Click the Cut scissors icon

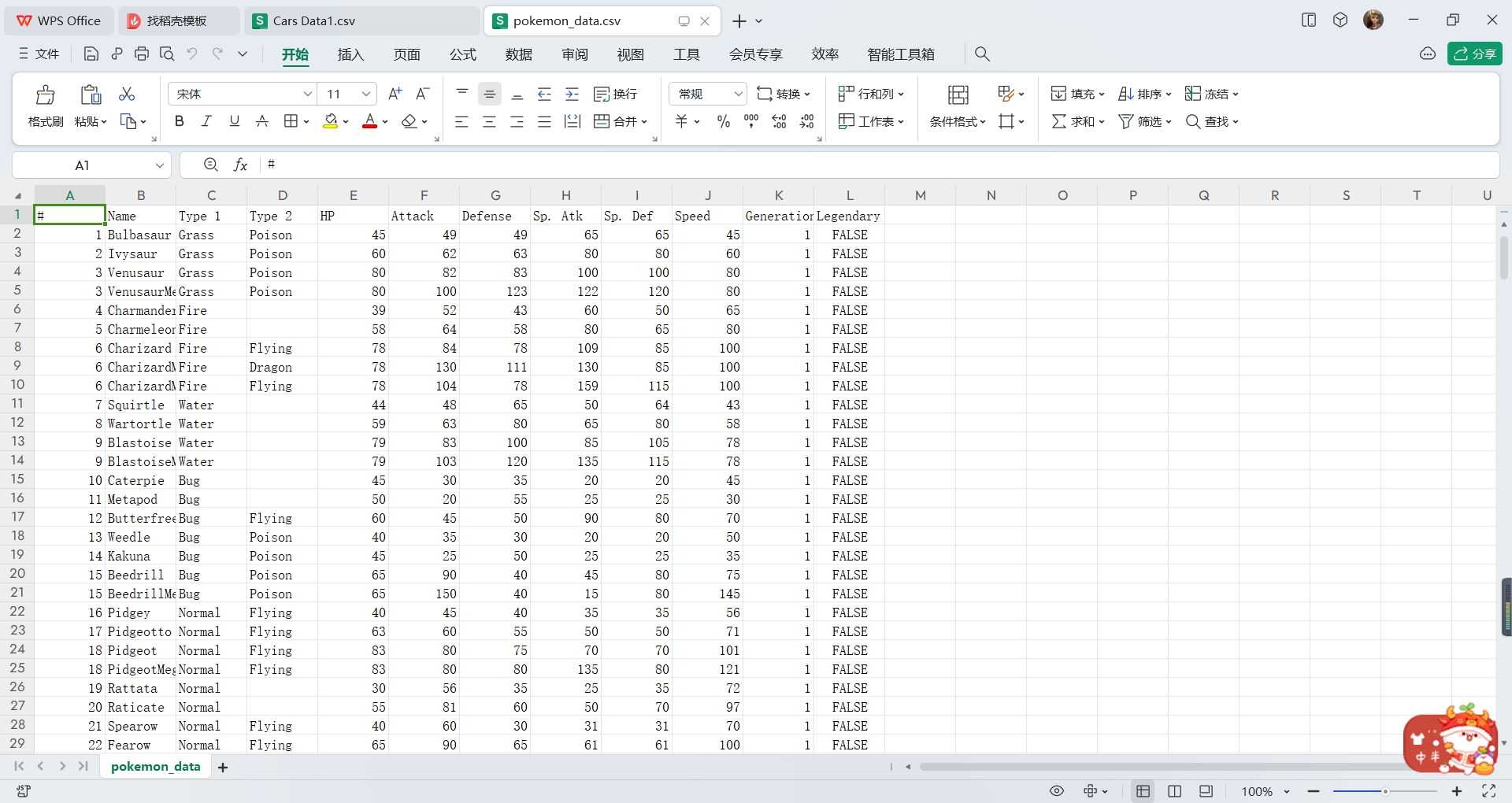click(x=127, y=94)
